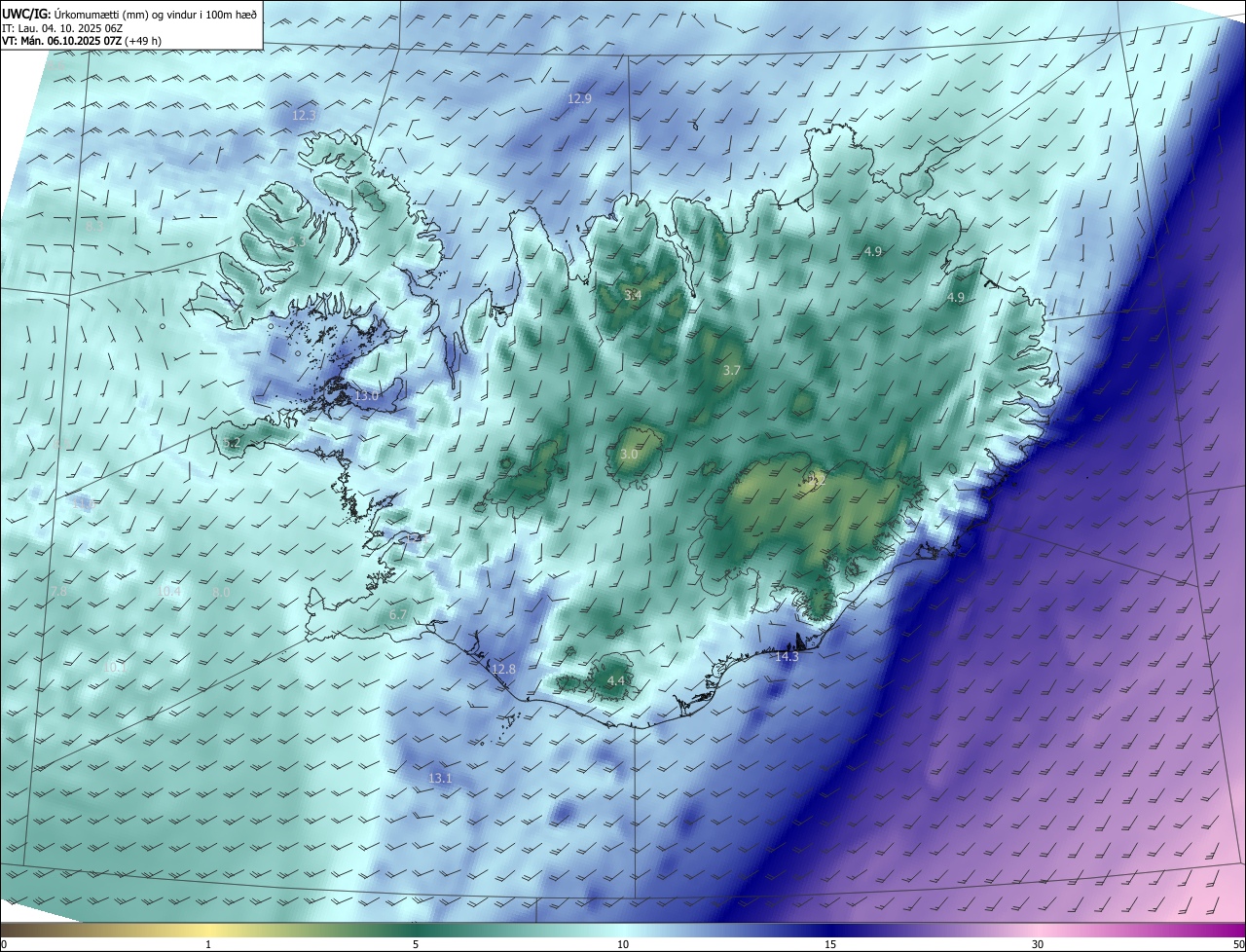Click the 1 tick on the color scale

pyautogui.click(x=208, y=945)
